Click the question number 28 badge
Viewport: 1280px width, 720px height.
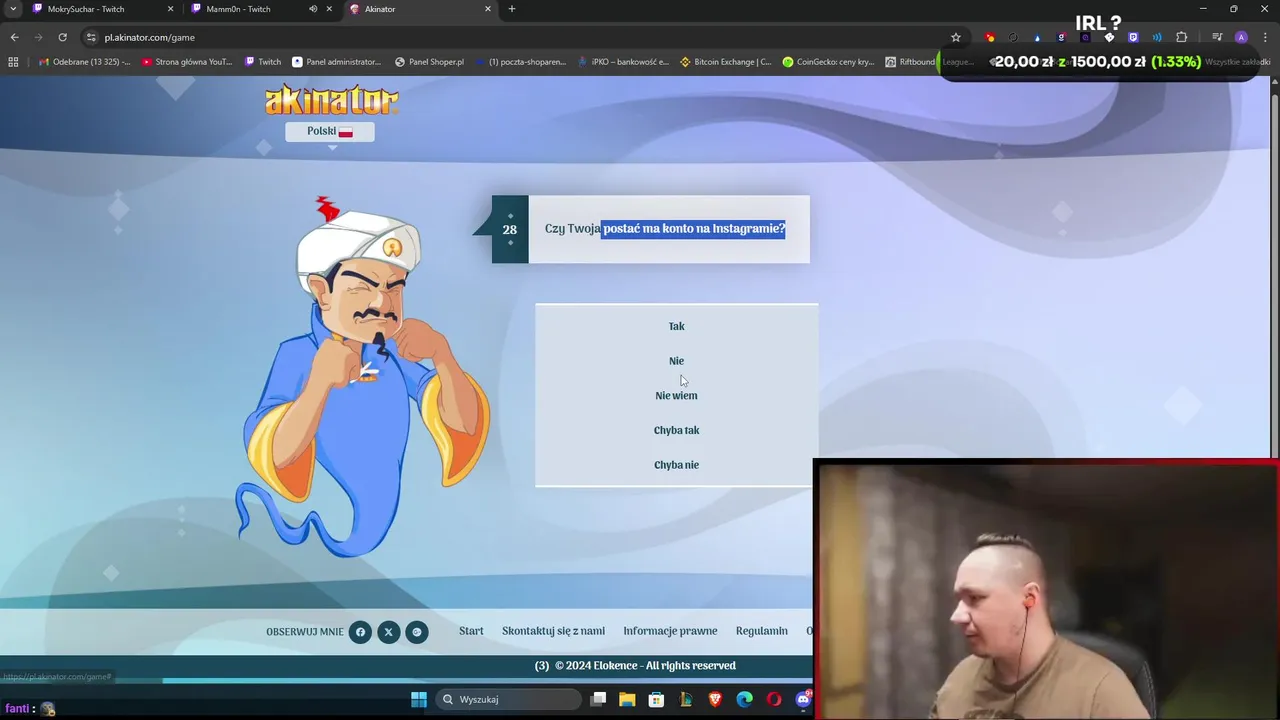[510, 229]
